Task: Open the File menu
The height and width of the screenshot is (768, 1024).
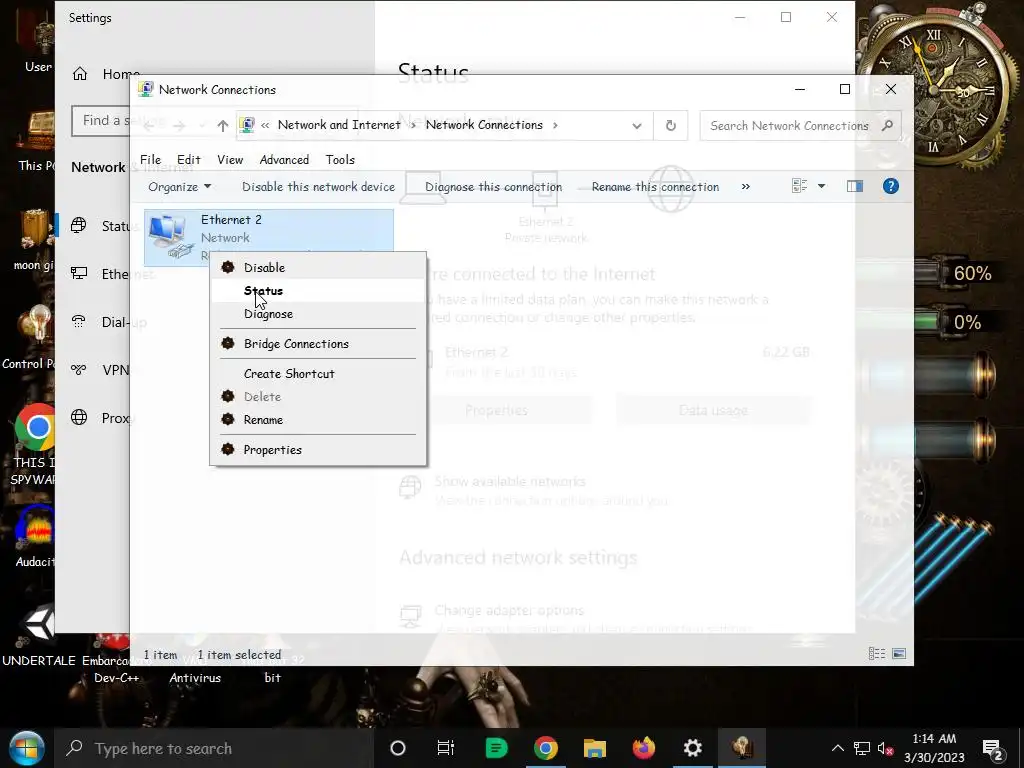Action: (150, 159)
